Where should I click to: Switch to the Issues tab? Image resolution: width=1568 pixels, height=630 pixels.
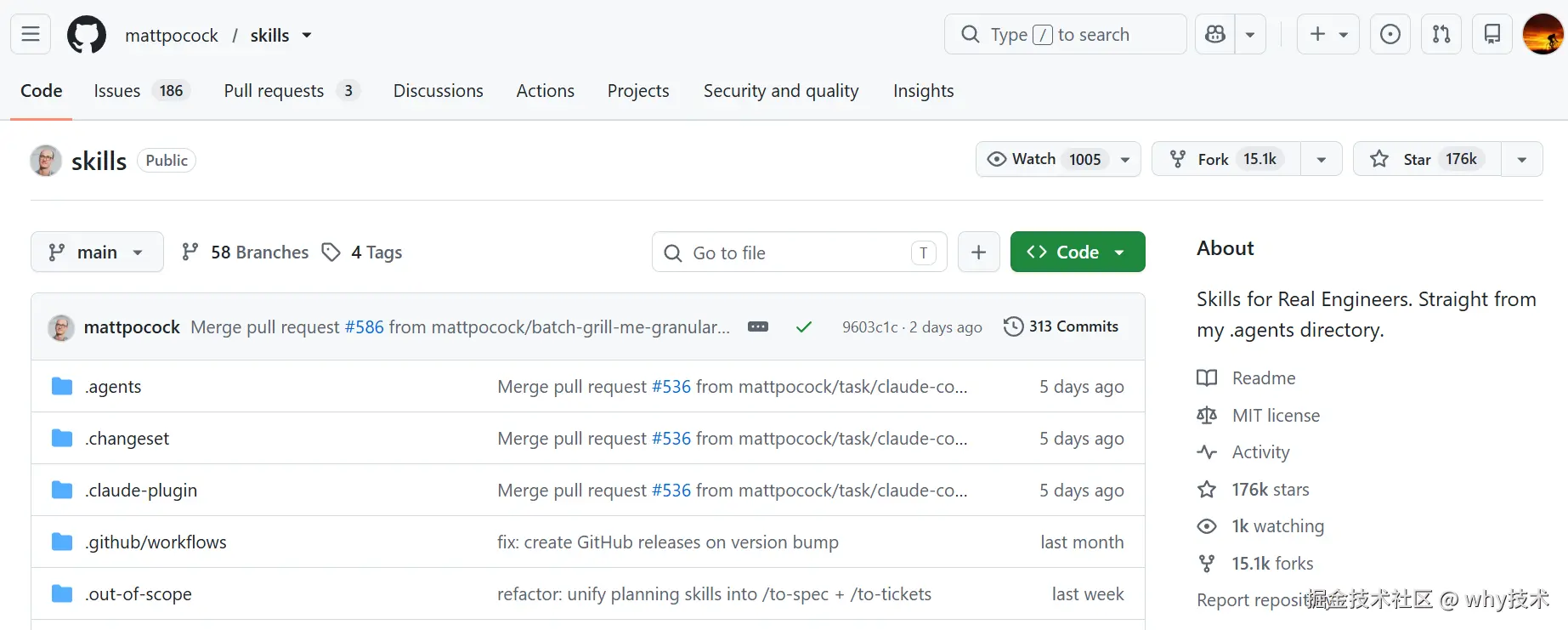142,90
